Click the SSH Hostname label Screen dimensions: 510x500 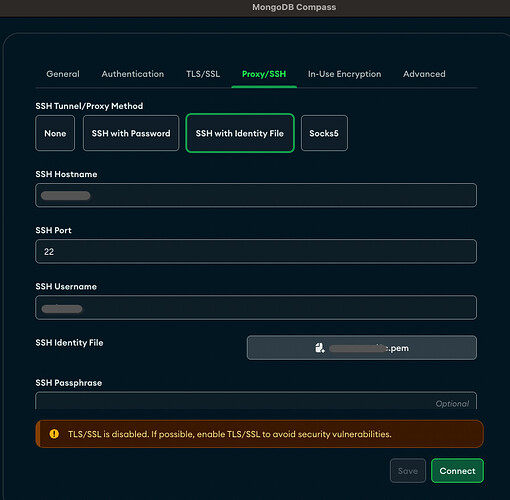pos(66,174)
